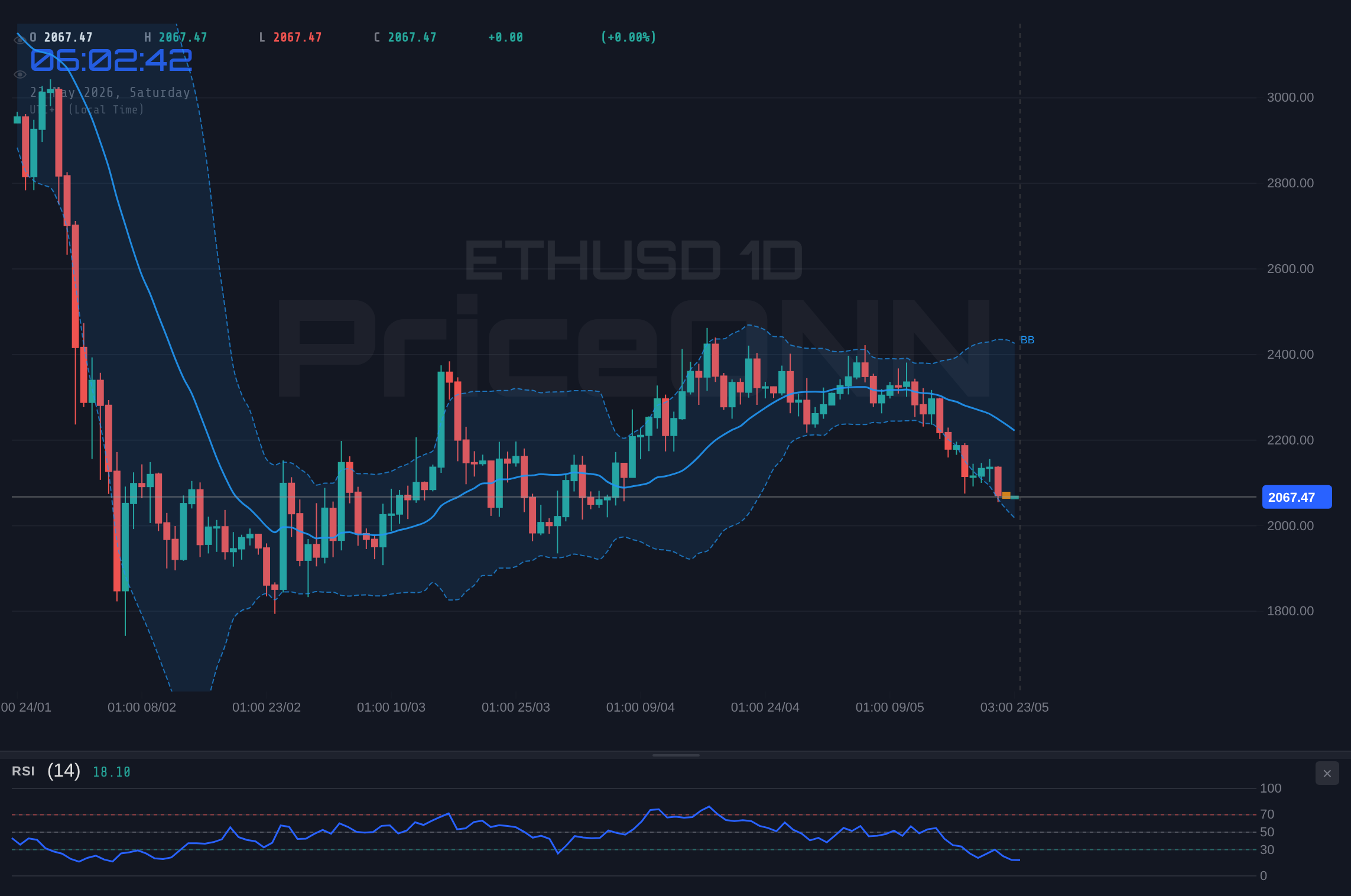This screenshot has height=896, width=1351.
Task: Select the current price tag 2067.47
Action: tap(1297, 497)
